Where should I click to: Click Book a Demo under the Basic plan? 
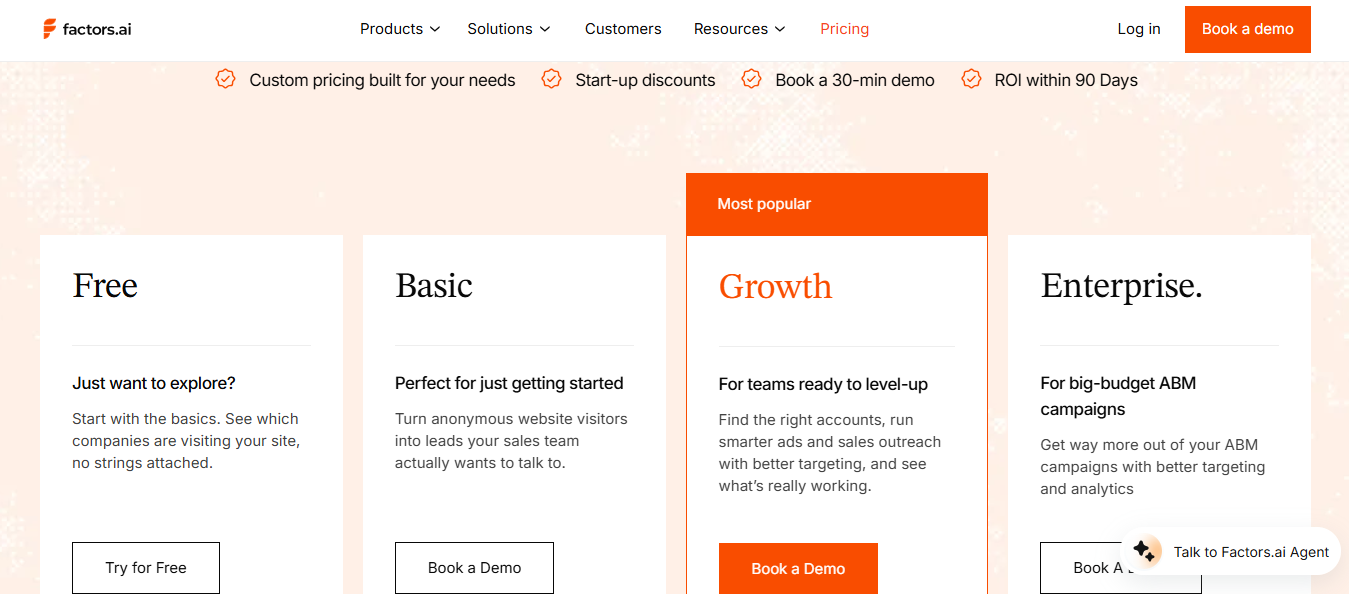474,567
